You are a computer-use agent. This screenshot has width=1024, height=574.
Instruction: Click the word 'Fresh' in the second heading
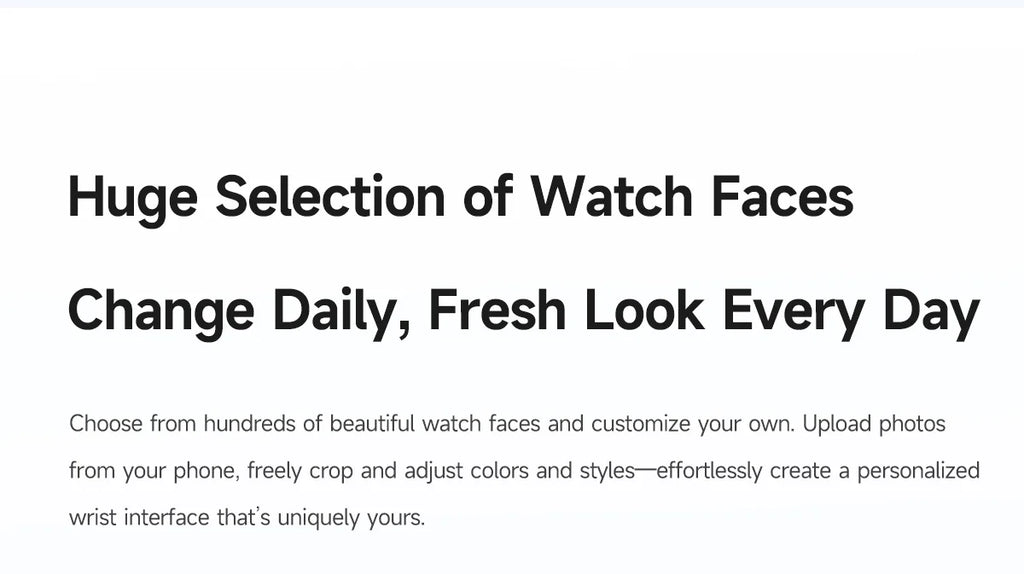[x=497, y=310]
